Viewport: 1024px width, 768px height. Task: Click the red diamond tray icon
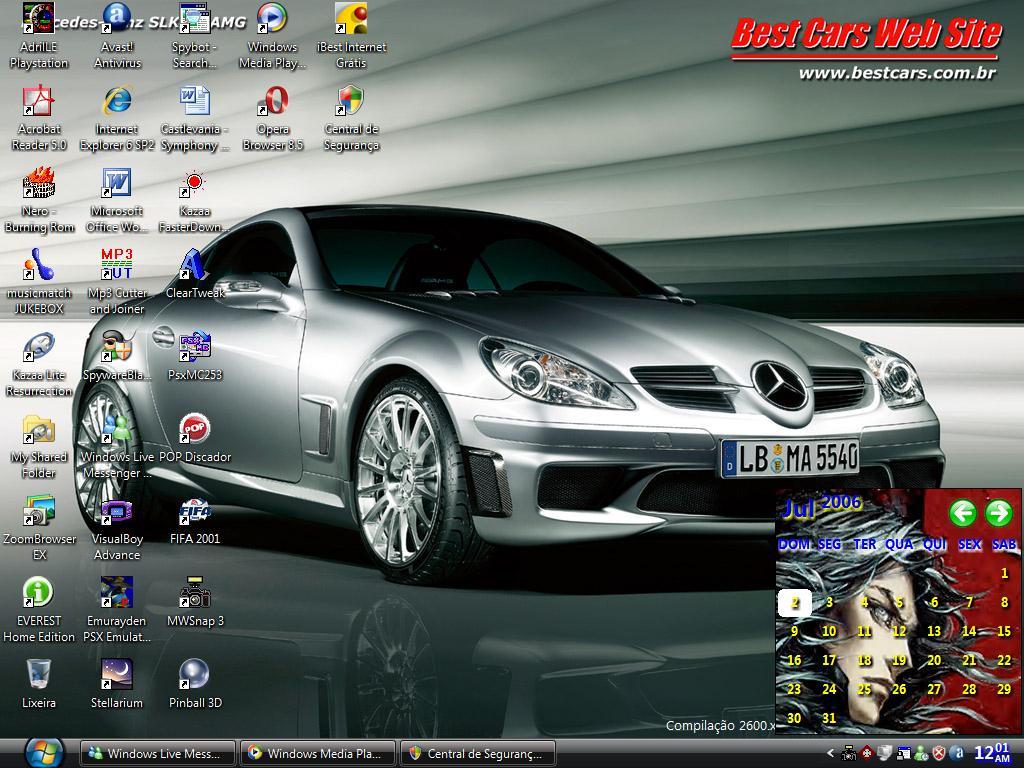coord(867,753)
